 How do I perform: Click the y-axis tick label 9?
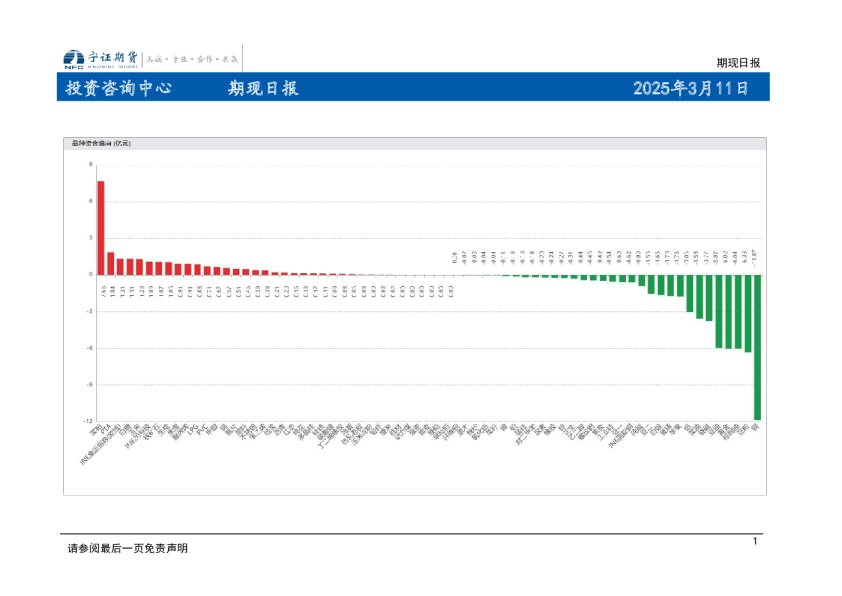pos(90,165)
